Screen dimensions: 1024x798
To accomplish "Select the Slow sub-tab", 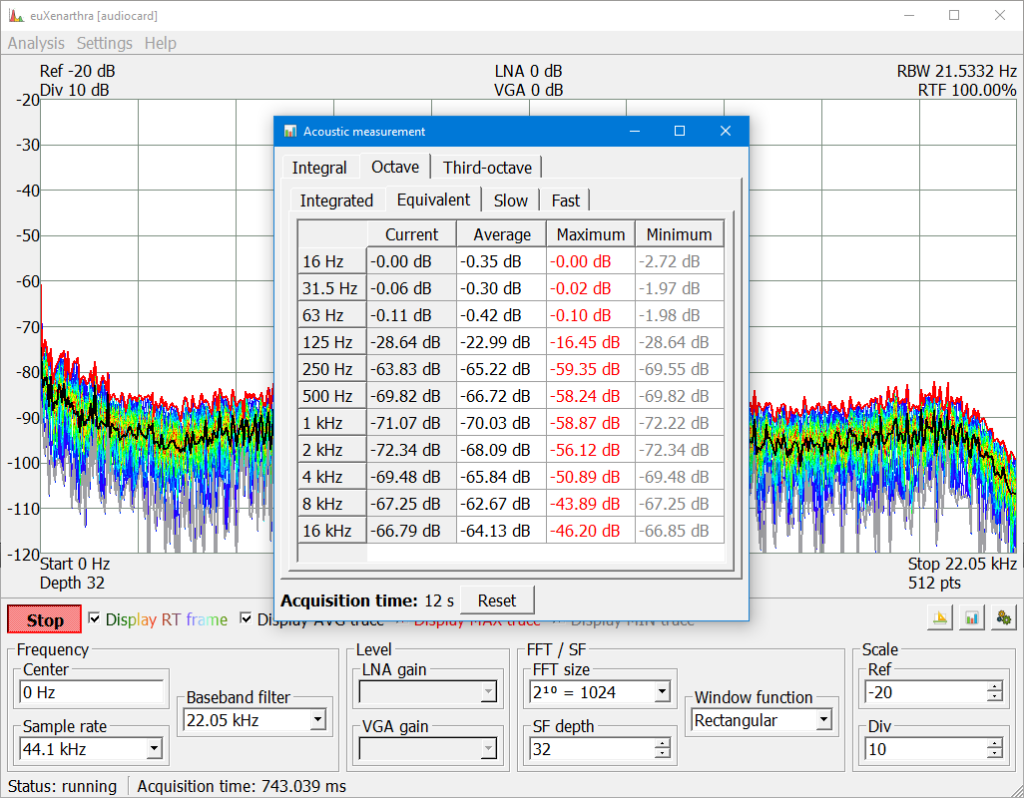I will pyautogui.click(x=510, y=200).
